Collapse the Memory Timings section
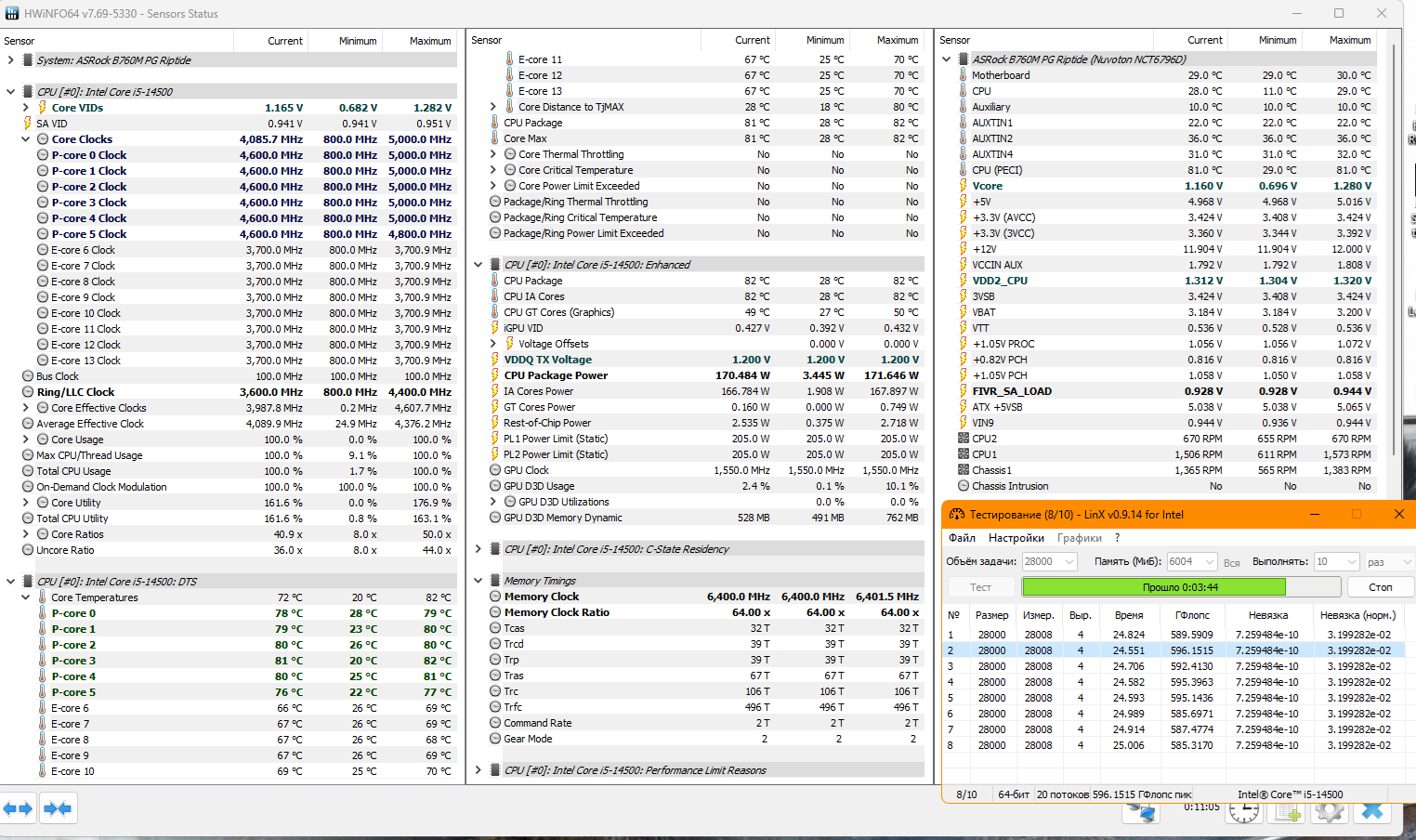This screenshot has width=1416, height=840. (478, 581)
